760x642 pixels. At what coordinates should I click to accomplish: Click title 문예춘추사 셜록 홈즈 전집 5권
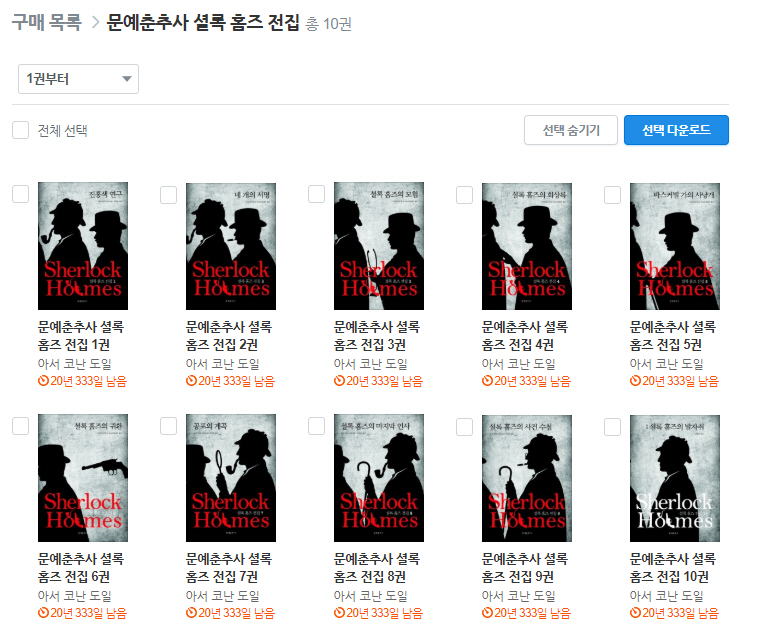click(x=673, y=335)
